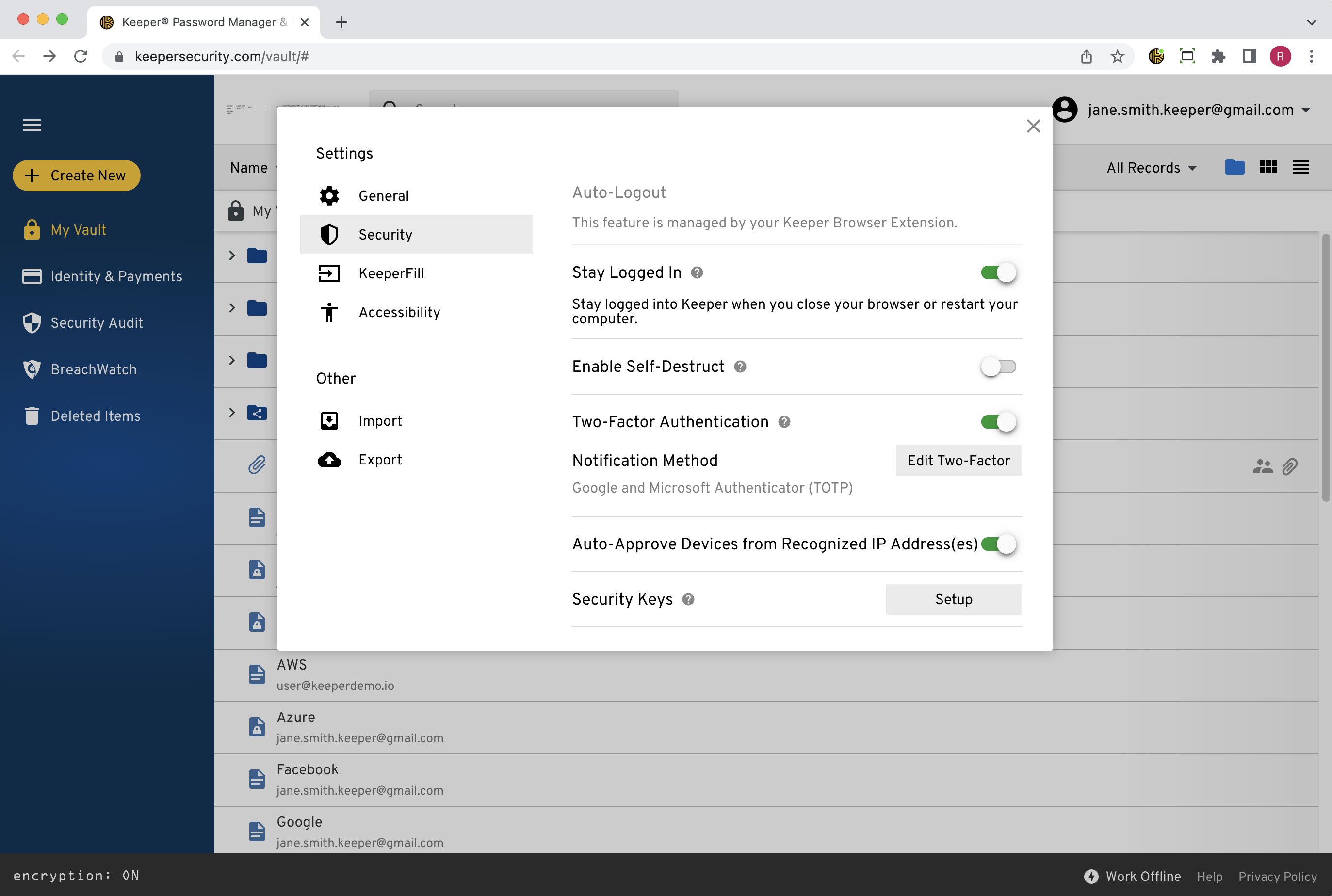Click the account avatar icon
The height and width of the screenshot is (896, 1332).
click(1065, 110)
